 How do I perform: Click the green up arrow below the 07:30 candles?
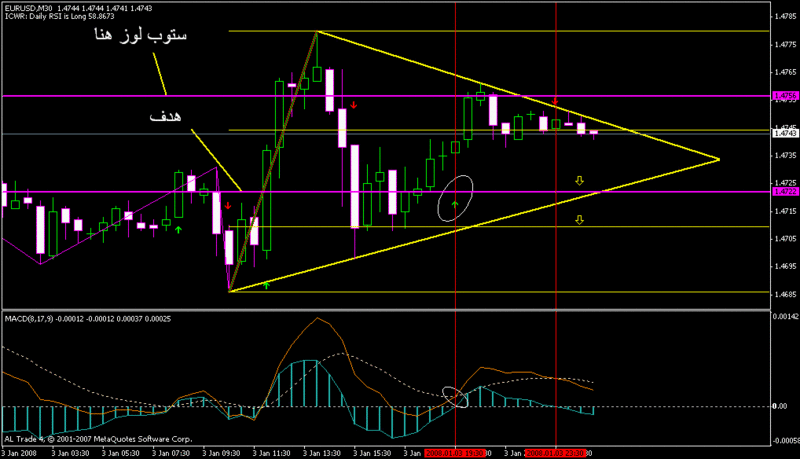[178, 230]
